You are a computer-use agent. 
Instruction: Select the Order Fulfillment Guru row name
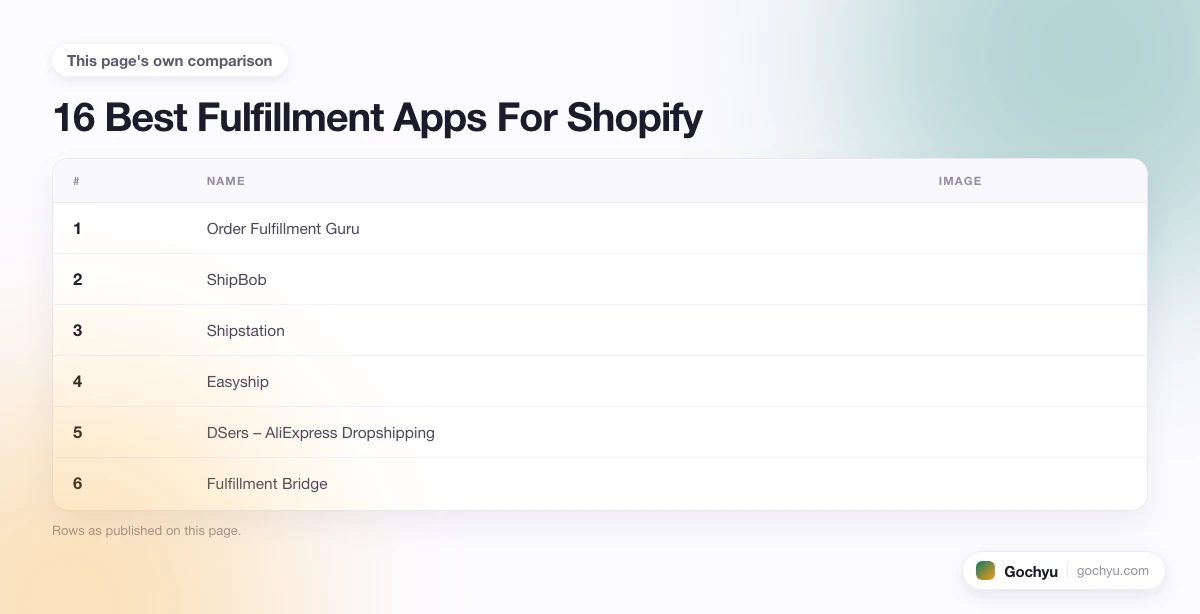(283, 229)
